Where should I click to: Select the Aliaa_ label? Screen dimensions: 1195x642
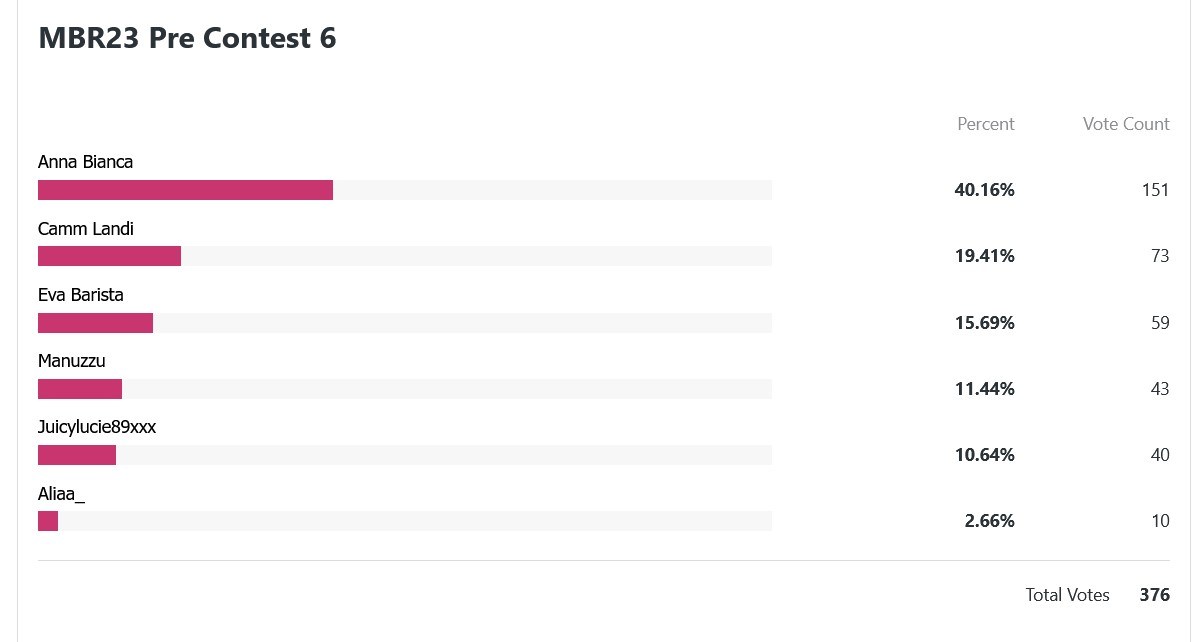[x=62, y=494]
